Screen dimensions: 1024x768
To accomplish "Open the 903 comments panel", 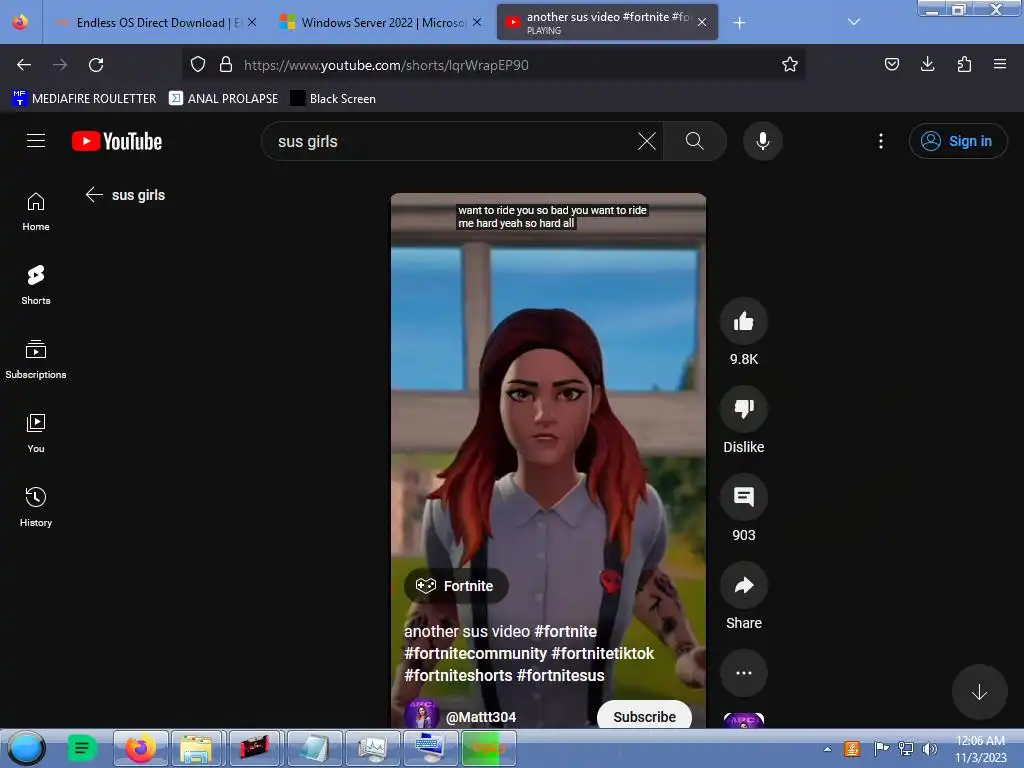I will pyautogui.click(x=743, y=497).
